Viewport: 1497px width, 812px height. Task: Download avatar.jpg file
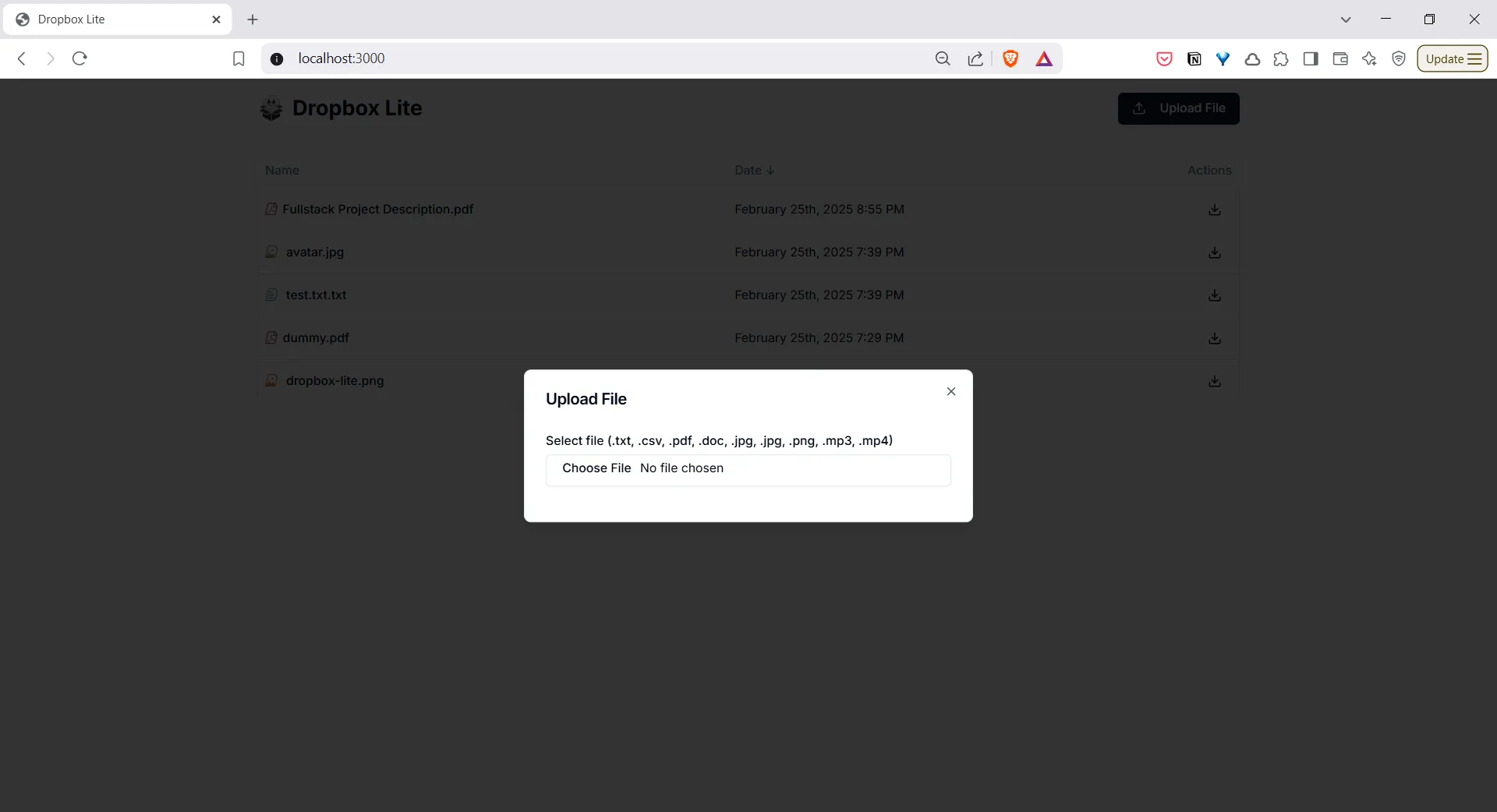point(1215,252)
